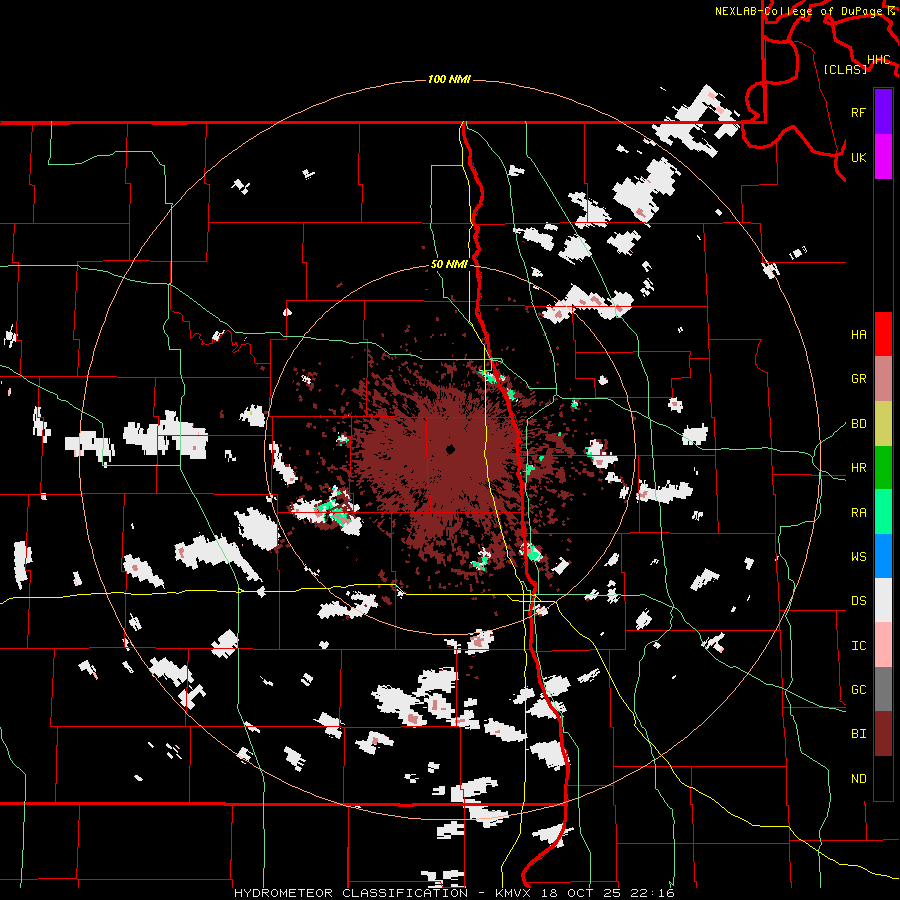Click the 'UK' legend label text
The image size is (900, 900).
pos(858,157)
